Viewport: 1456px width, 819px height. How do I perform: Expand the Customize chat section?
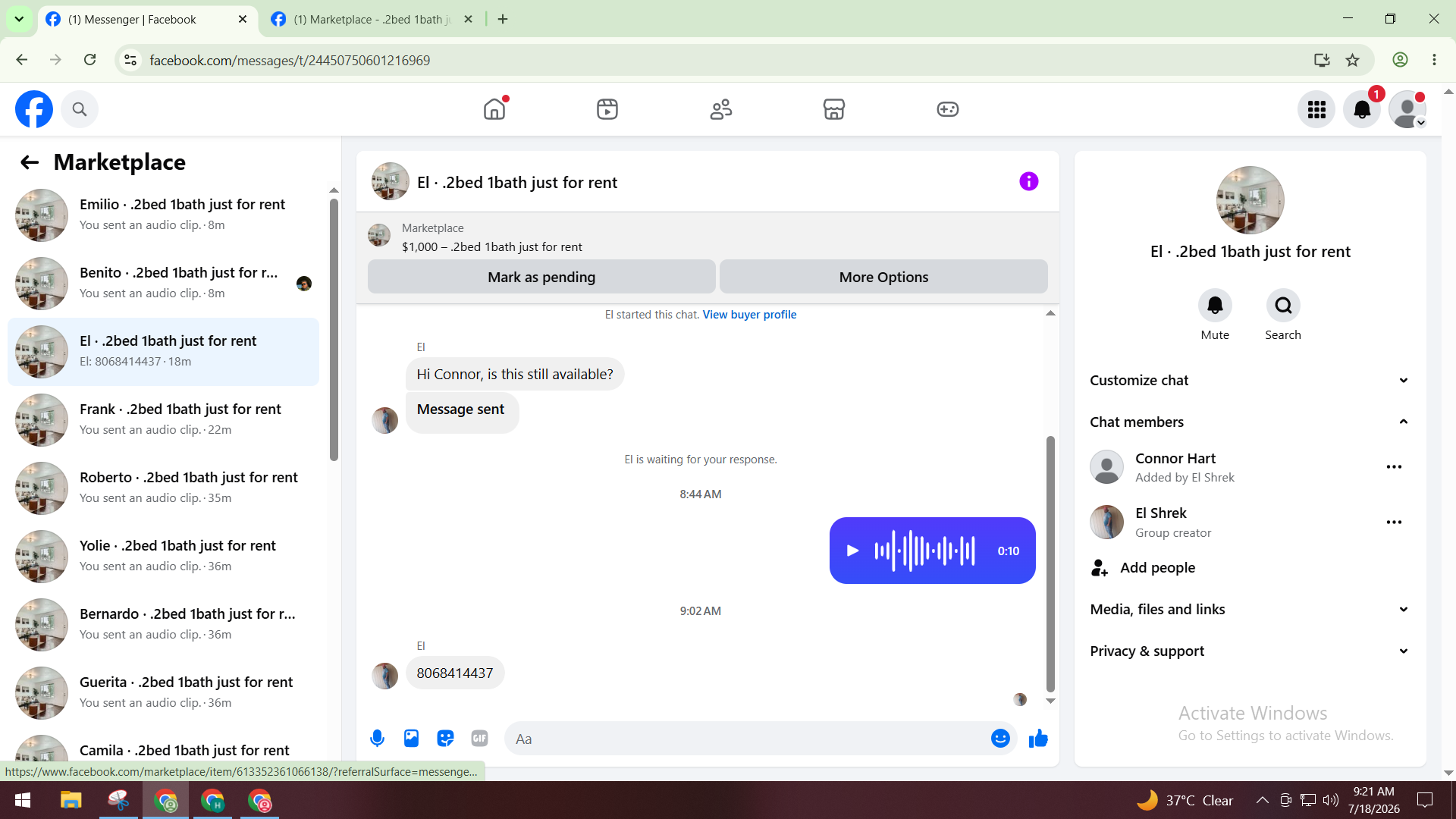[1250, 381]
